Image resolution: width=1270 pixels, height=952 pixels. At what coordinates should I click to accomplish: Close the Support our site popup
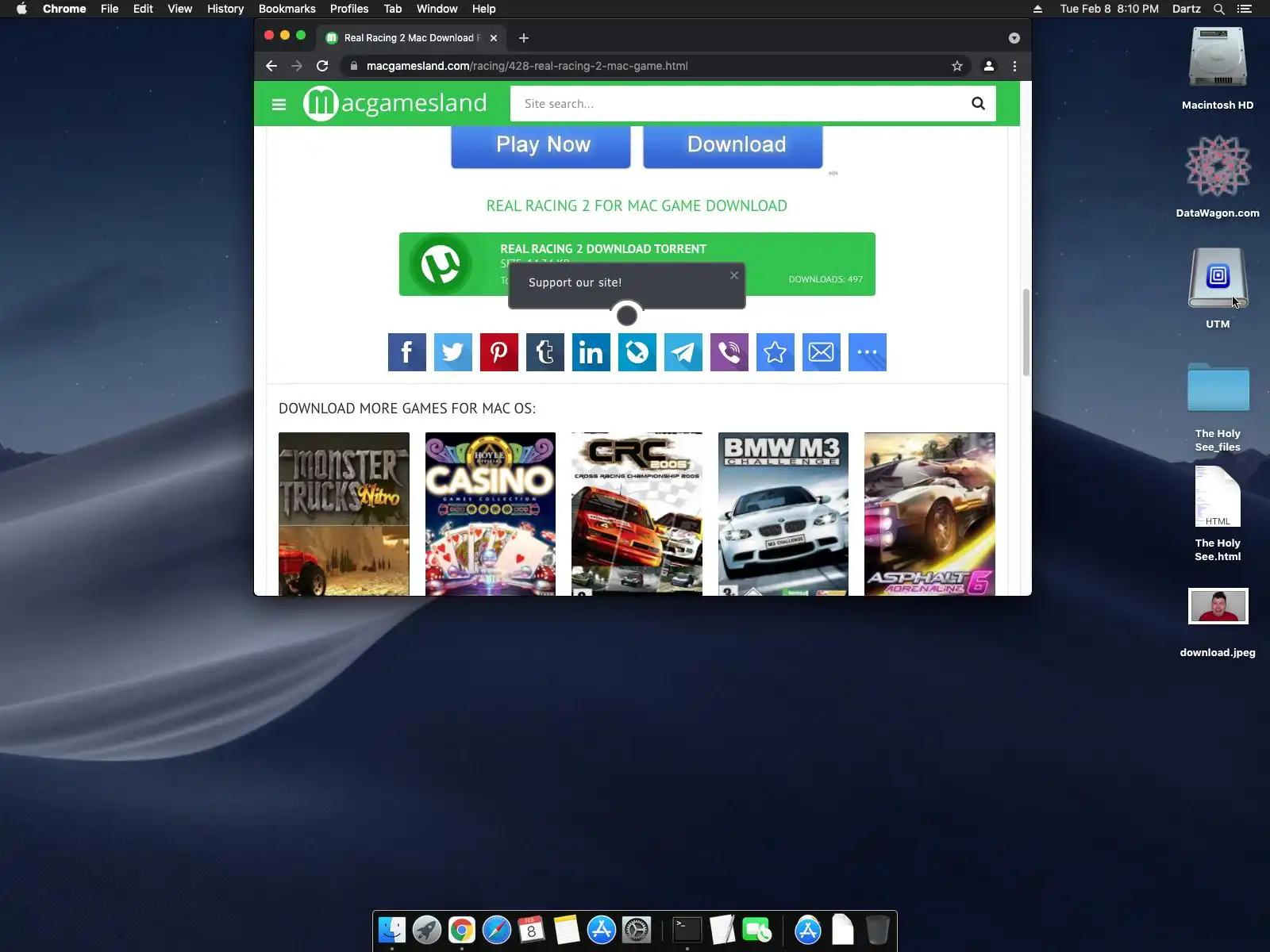pyautogui.click(x=734, y=275)
